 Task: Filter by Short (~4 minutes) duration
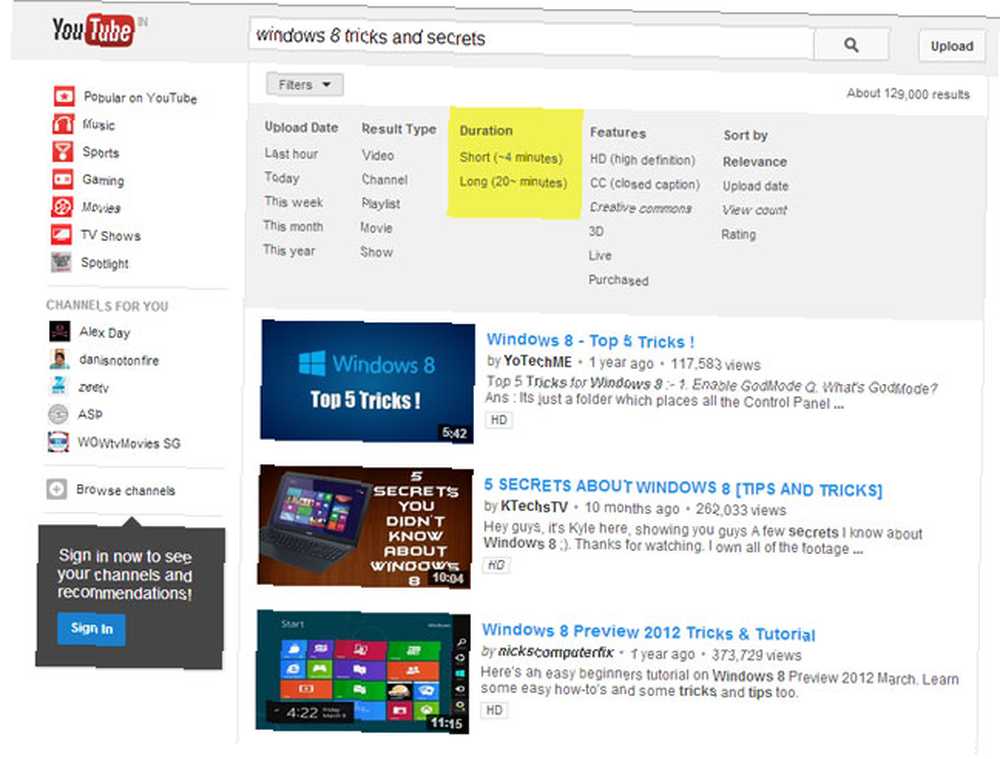tap(511, 158)
